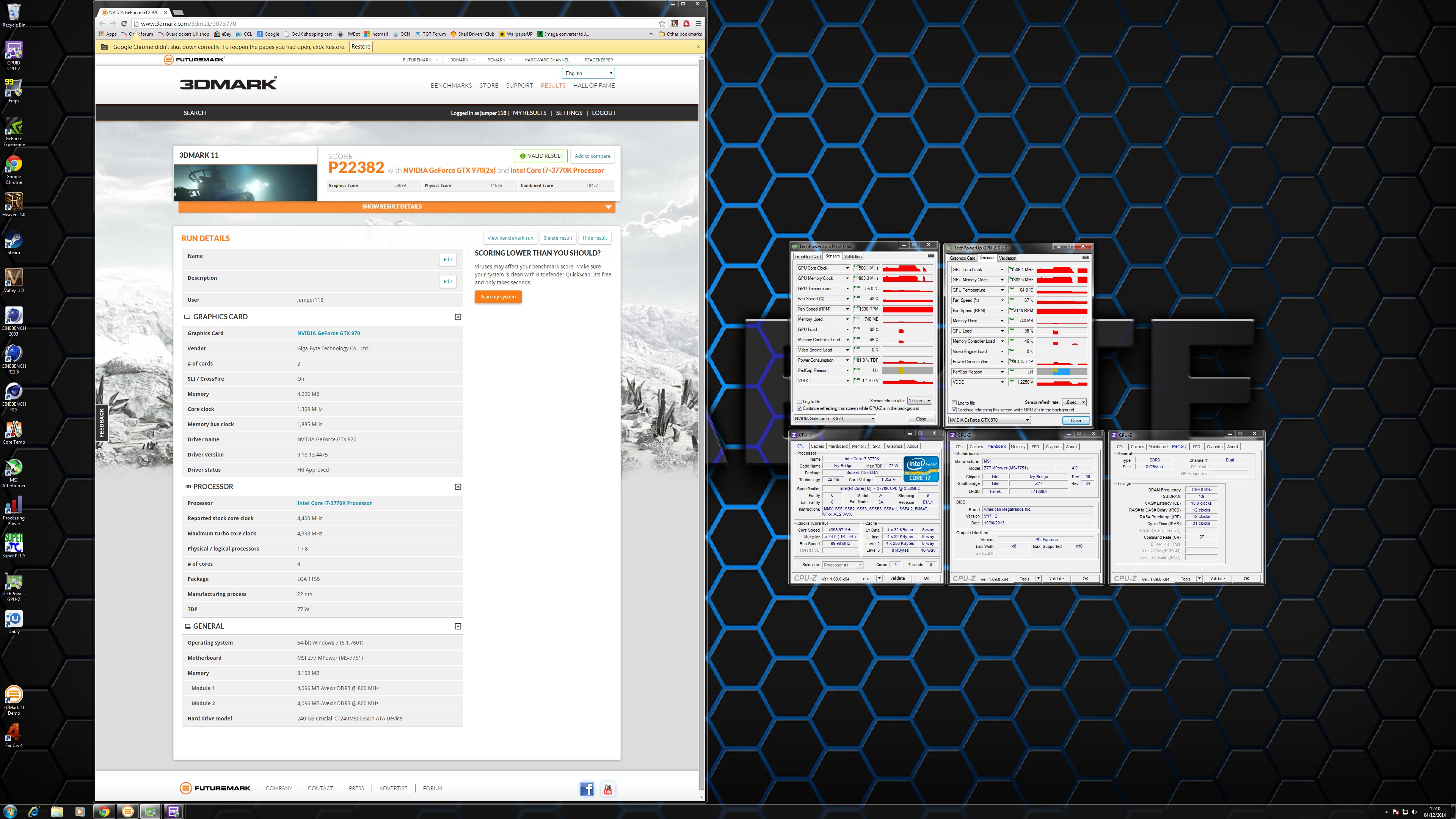Collapse the General section

[x=458, y=626]
